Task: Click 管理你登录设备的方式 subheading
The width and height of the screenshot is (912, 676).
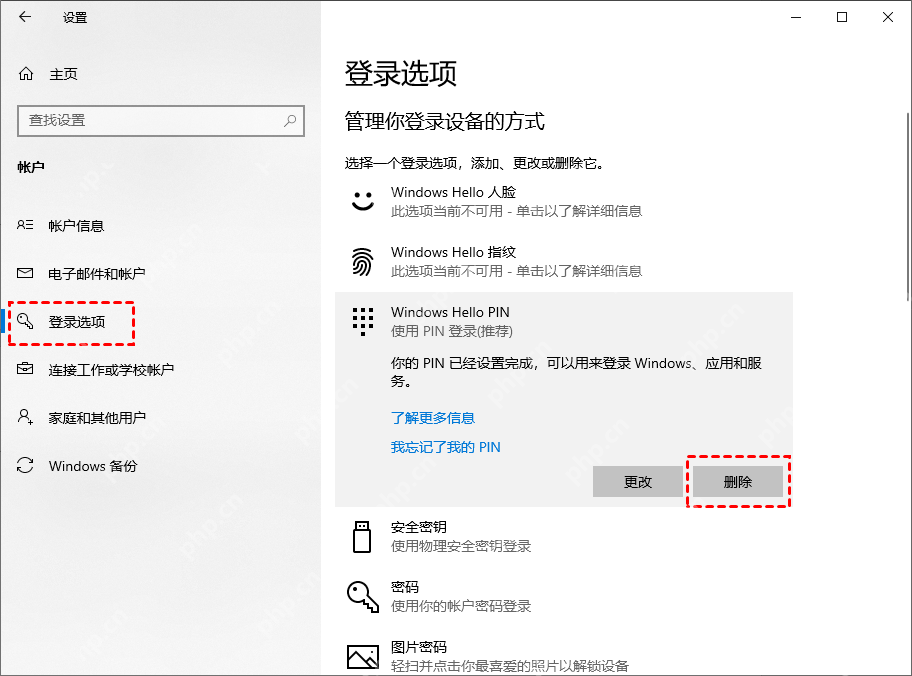Action: (444, 122)
